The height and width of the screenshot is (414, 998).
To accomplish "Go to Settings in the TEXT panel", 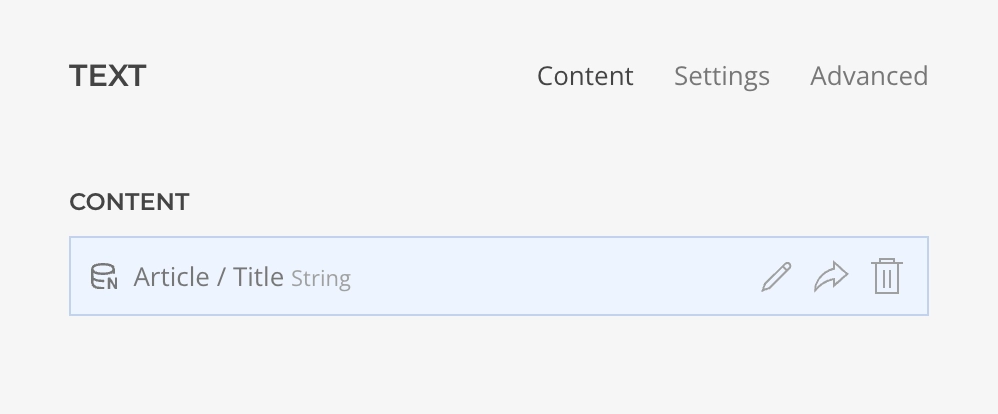I will (x=721, y=76).
